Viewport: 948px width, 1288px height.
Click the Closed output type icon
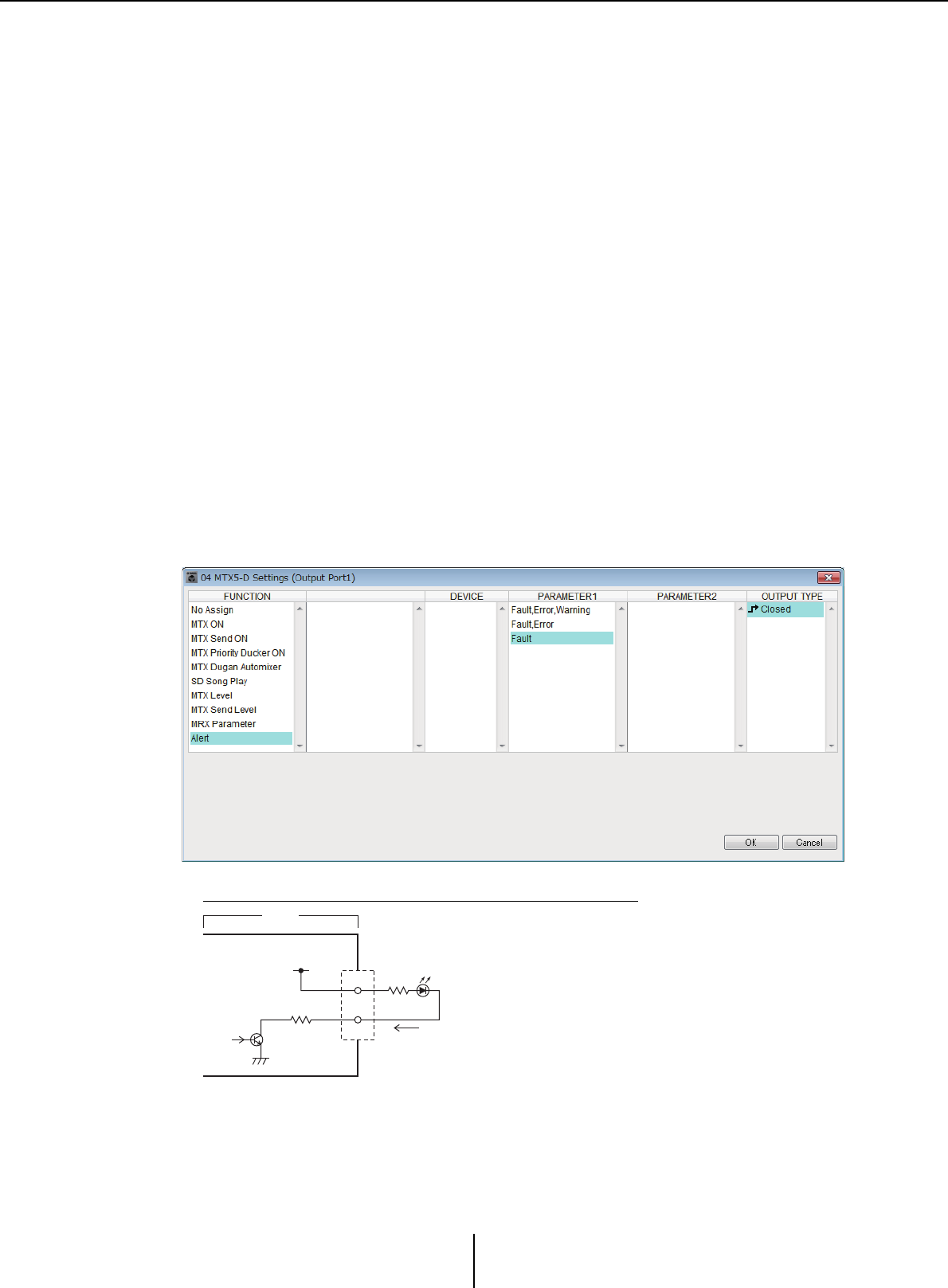[753, 609]
